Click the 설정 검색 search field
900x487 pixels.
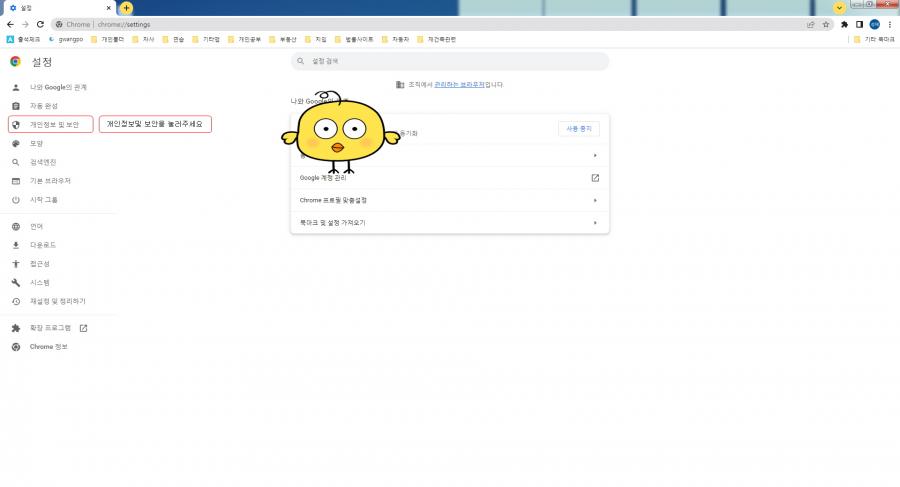450,62
